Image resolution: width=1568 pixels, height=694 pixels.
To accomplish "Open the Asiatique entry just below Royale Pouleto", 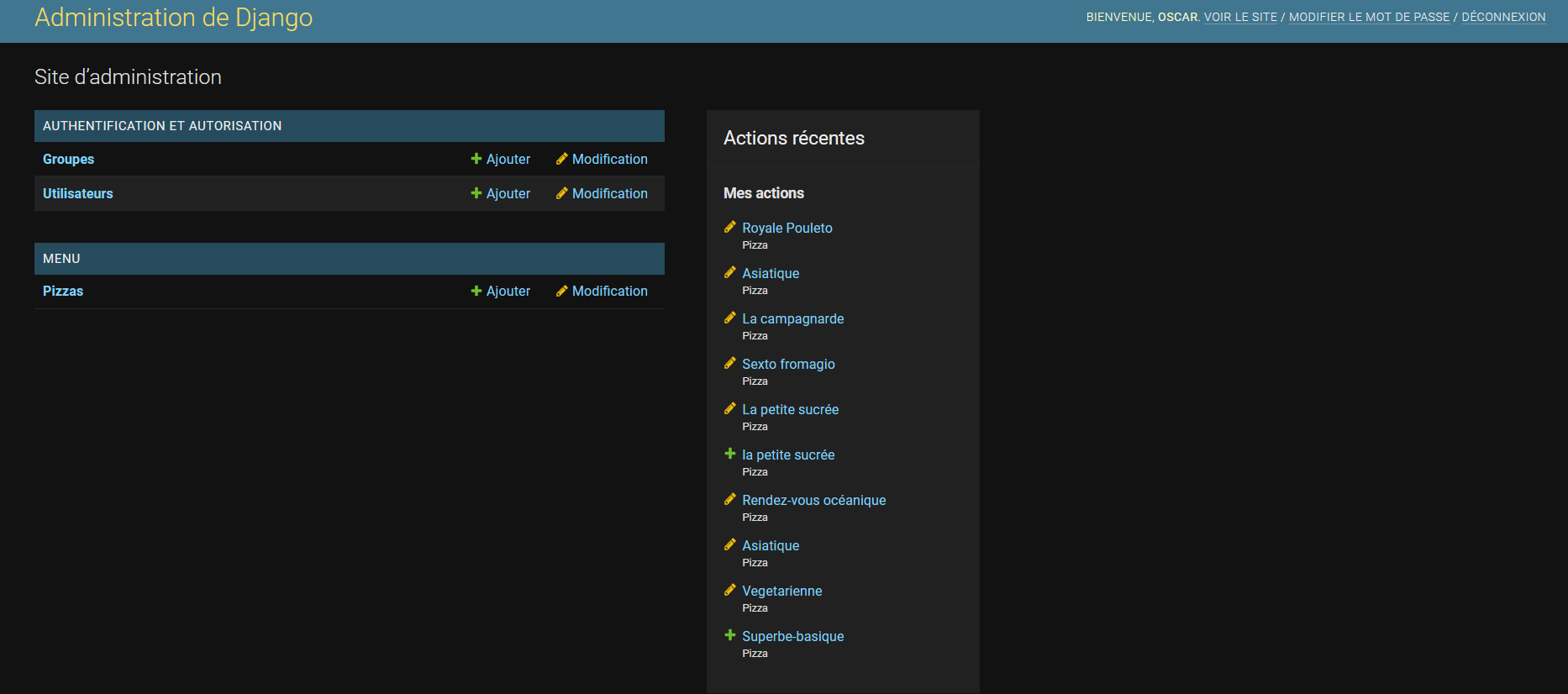I will coord(771,273).
